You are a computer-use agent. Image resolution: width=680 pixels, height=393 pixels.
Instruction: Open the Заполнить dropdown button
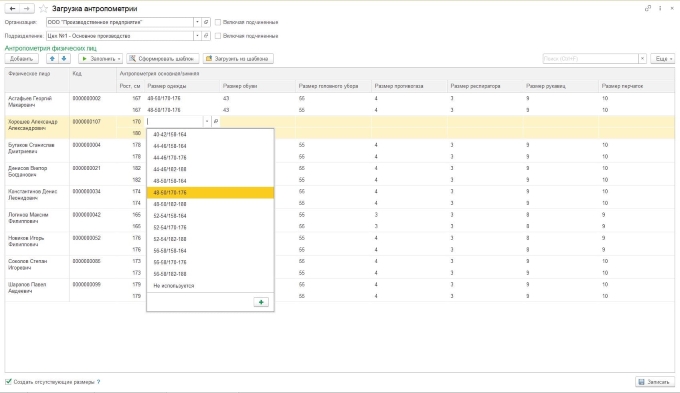[x=101, y=59]
